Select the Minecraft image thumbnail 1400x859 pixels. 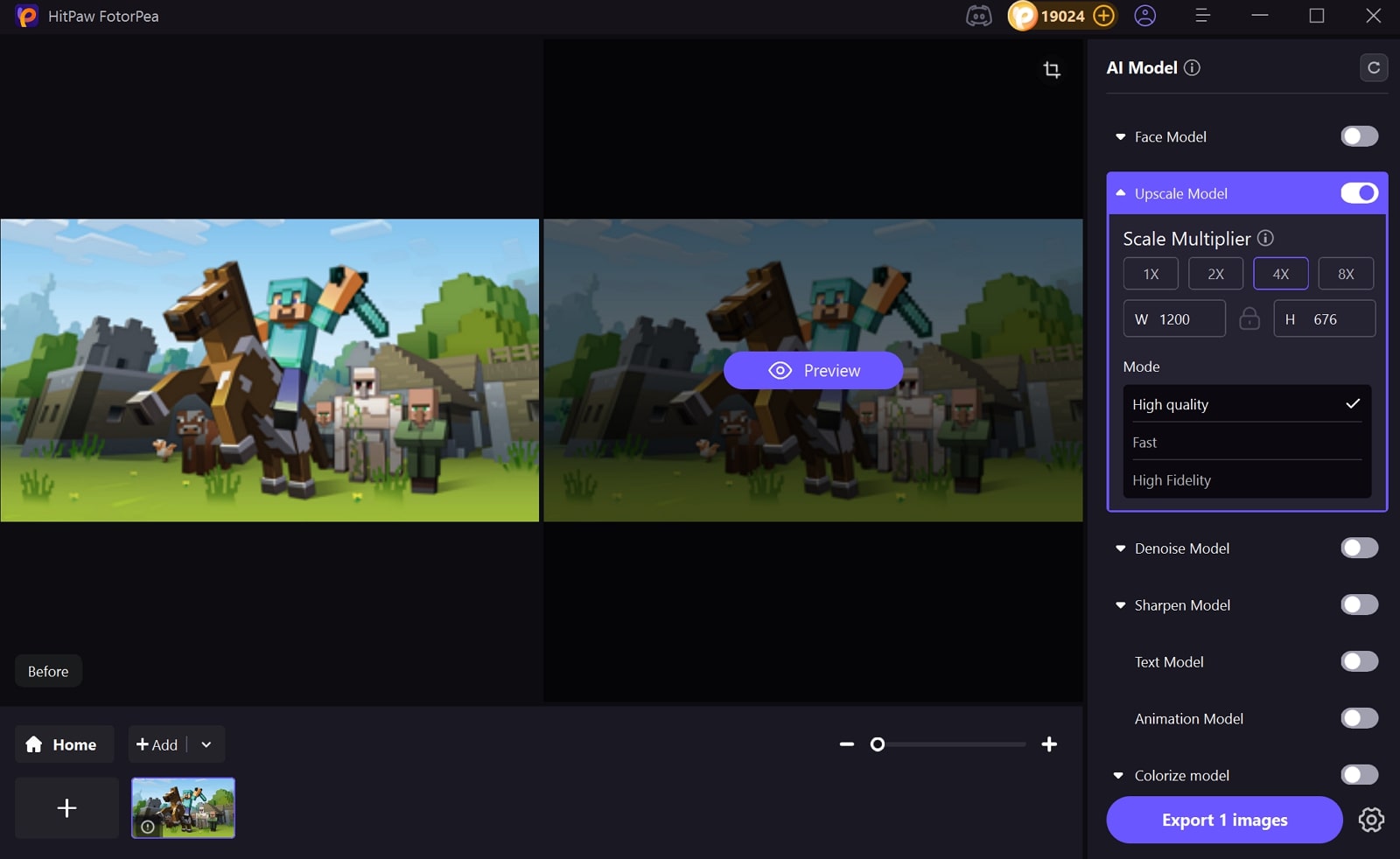pyautogui.click(x=183, y=807)
